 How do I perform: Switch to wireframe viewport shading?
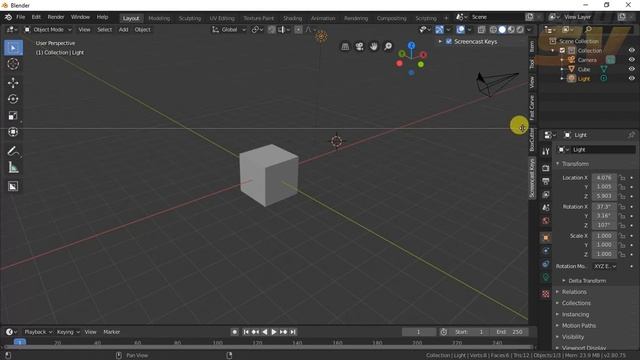pyautogui.click(x=493, y=29)
